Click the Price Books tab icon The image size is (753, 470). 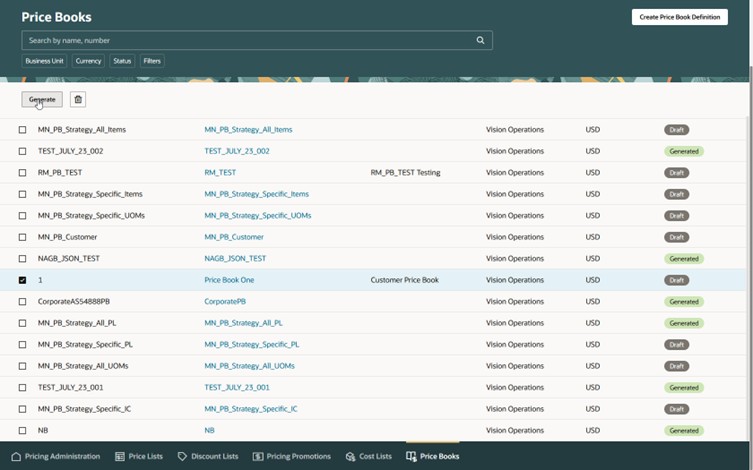[x=411, y=456]
